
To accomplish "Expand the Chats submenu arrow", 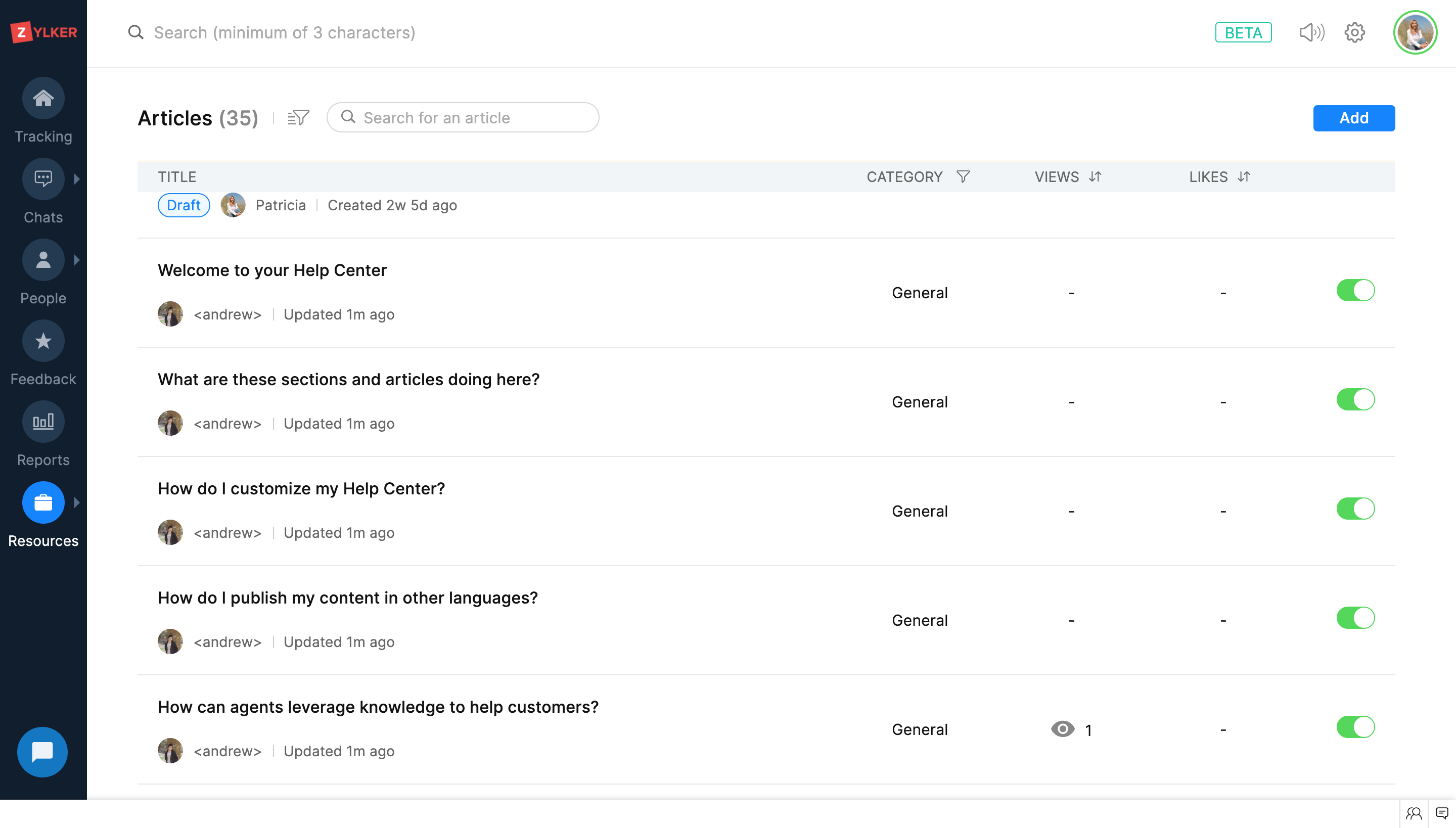I will click(77, 179).
